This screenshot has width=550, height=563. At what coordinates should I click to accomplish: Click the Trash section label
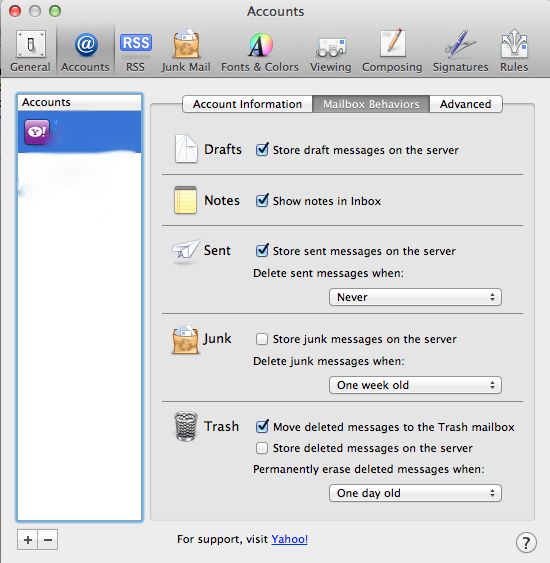tap(222, 426)
